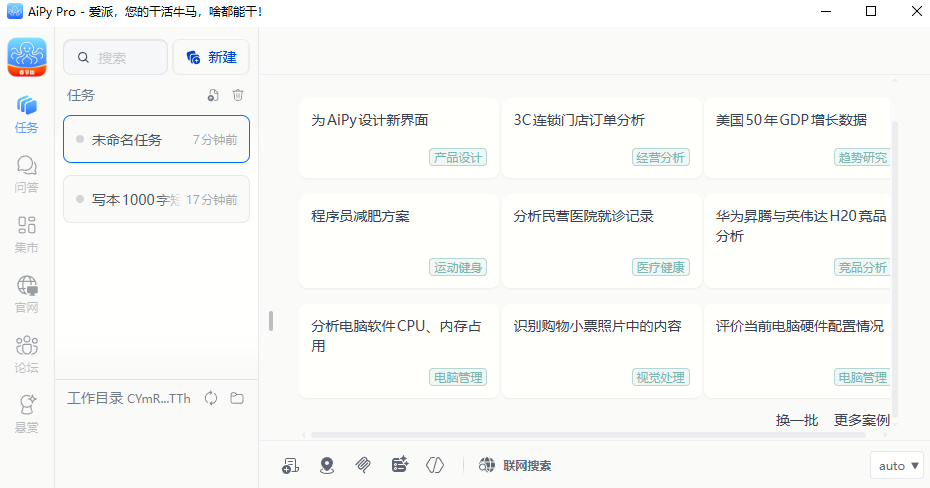Click the code brackets icon in bottom toolbar
The height and width of the screenshot is (488, 930).
point(434,465)
